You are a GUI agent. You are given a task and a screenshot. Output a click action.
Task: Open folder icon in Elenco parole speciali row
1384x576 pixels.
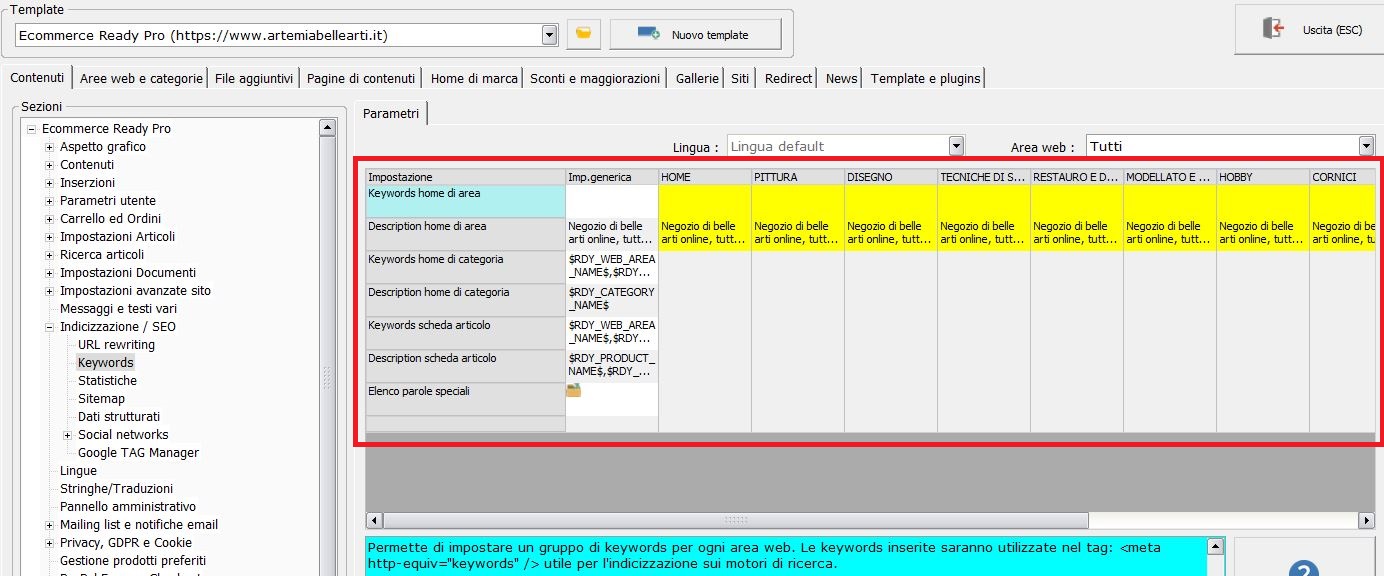[x=574, y=390]
